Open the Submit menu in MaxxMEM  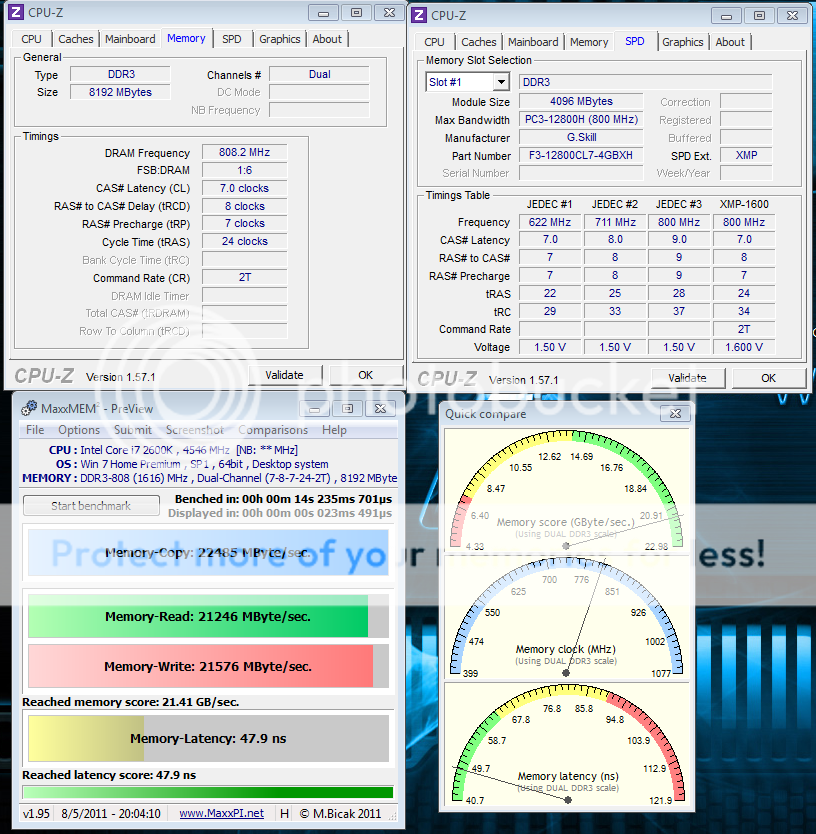133,430
